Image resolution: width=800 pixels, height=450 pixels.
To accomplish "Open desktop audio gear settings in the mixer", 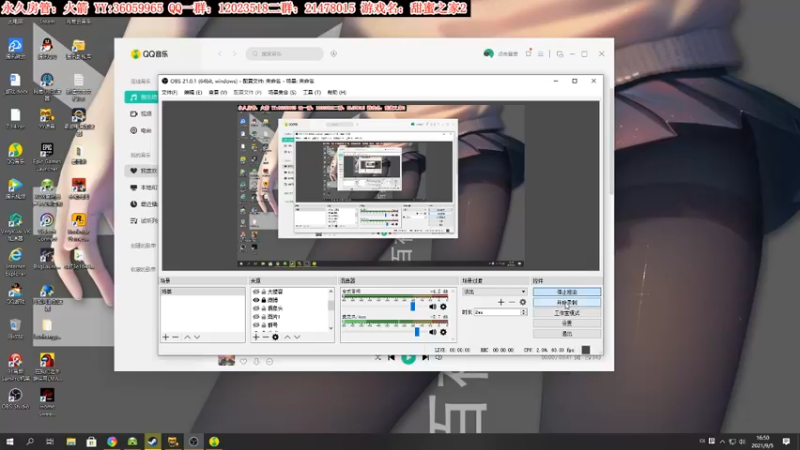I will coord(443,307).
